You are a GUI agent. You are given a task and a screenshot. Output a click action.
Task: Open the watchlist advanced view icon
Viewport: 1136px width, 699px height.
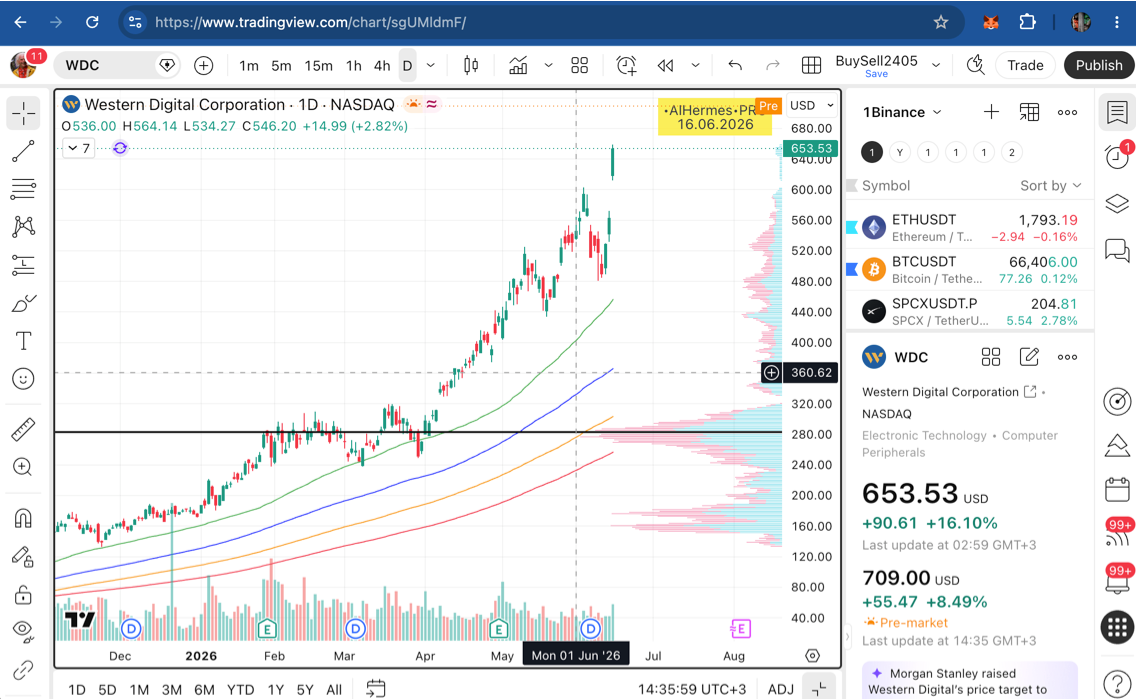coord(1029,112)
